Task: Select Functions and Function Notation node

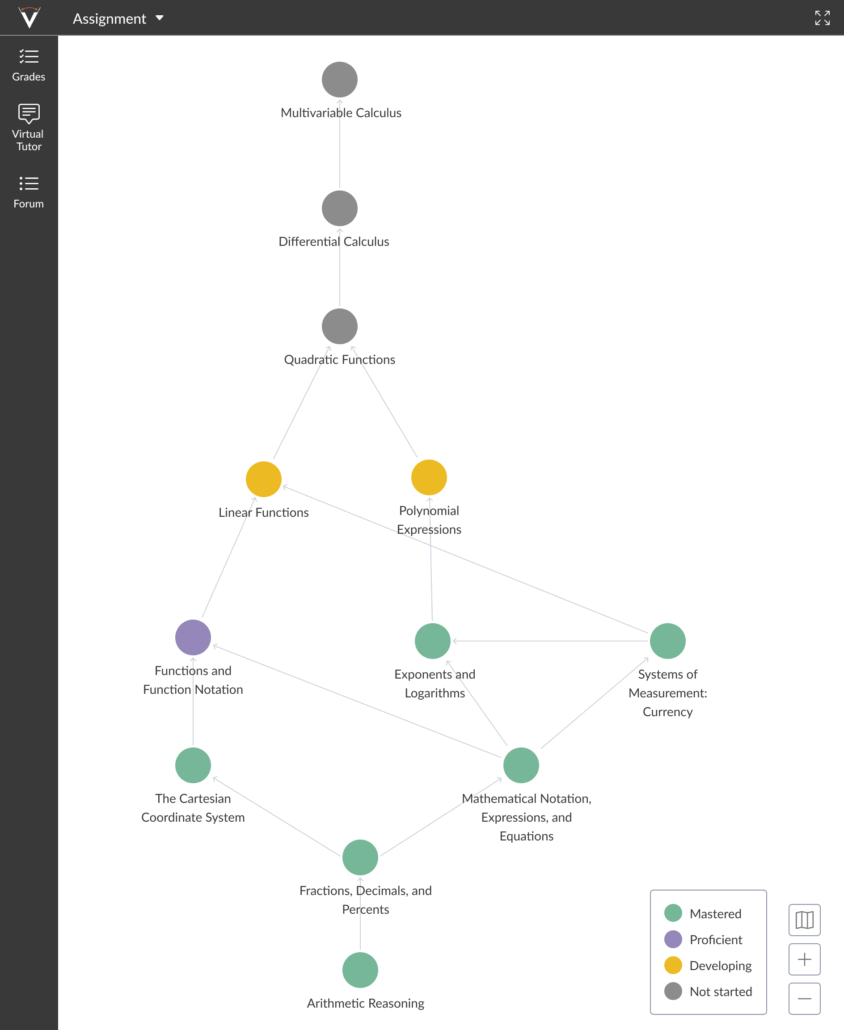Action: coord(193,637)
